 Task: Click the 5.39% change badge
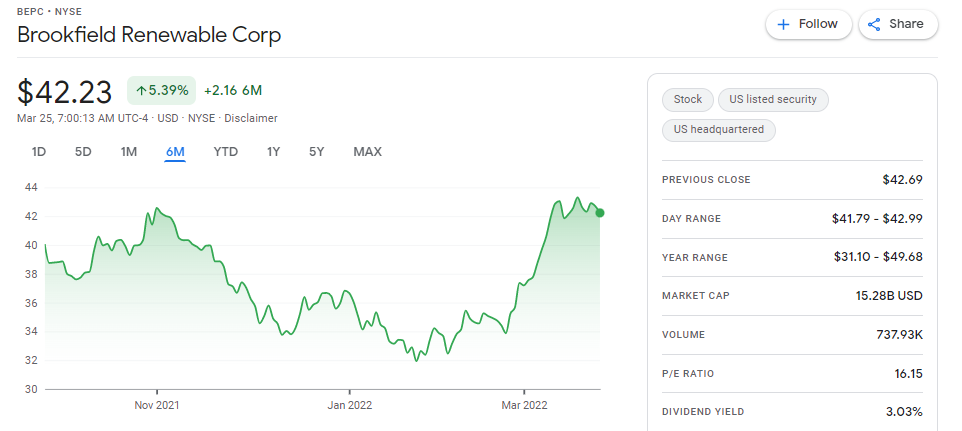161,91
